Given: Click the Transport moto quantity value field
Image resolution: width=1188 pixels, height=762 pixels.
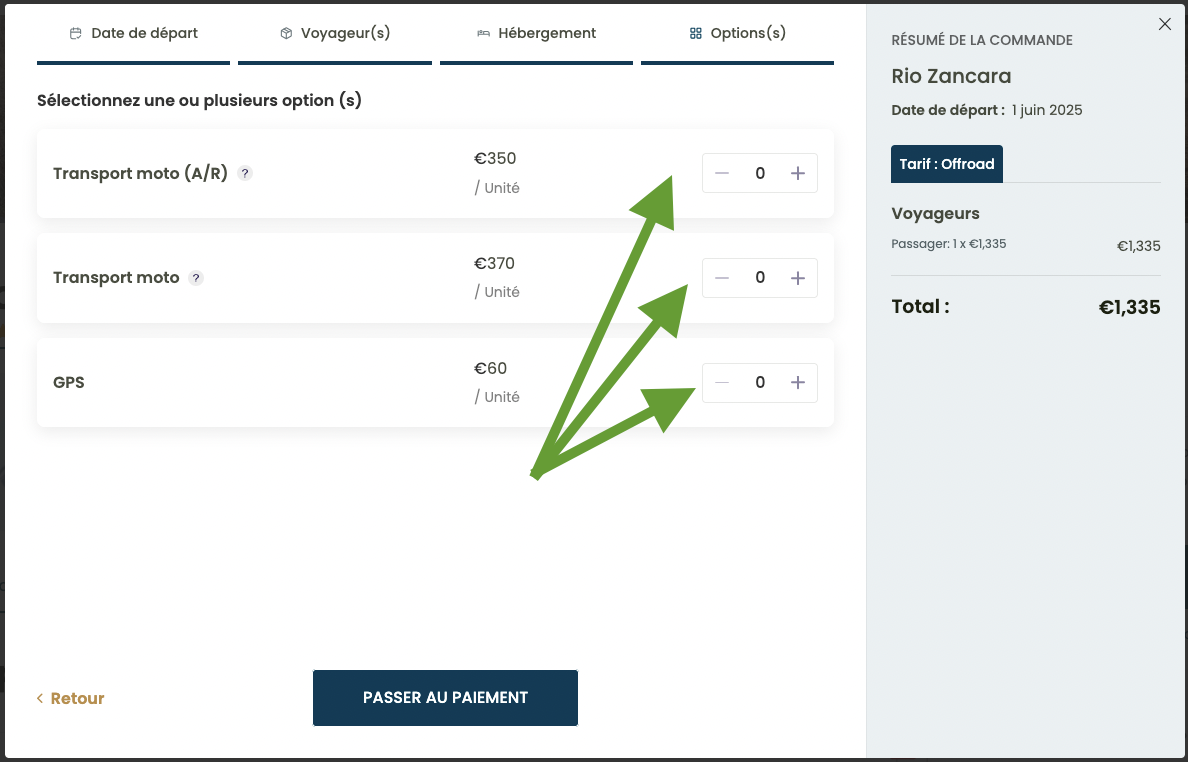Looking at the screenshot, I should (x=759, y=278).
